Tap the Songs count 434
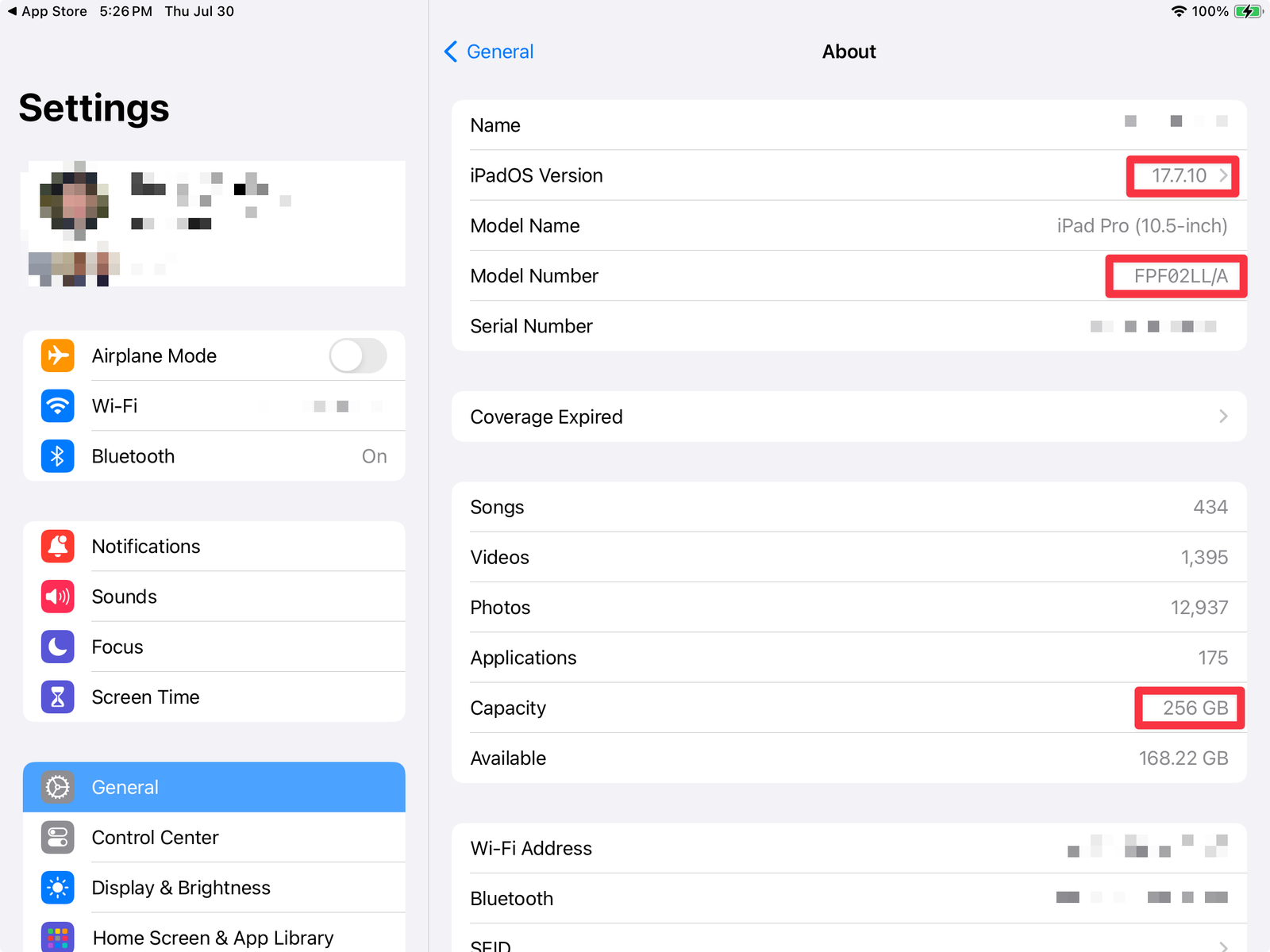Screen dimensions: 1270x952 point(1210,507)
